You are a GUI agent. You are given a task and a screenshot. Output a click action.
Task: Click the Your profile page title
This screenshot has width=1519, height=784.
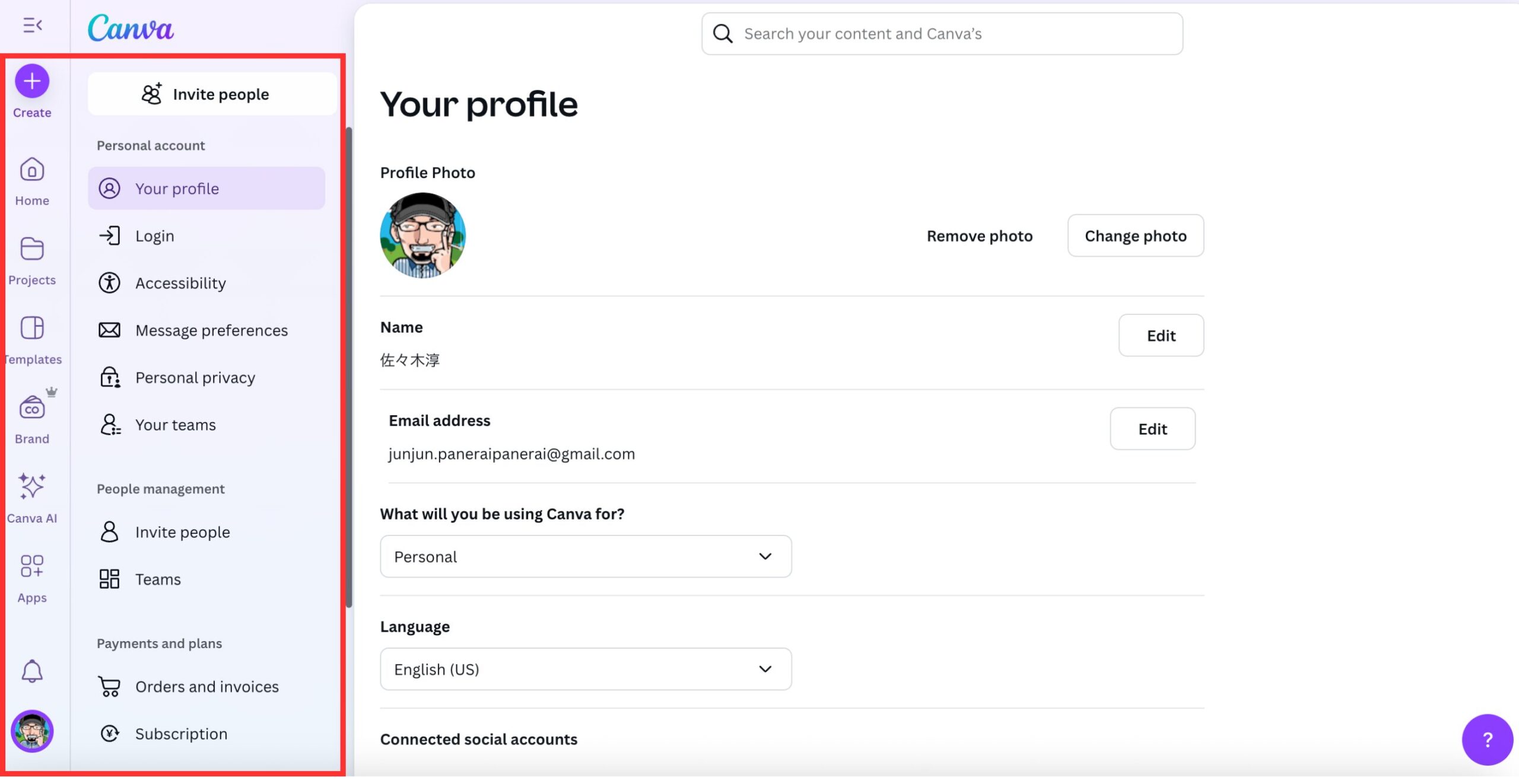pos(479,104)
